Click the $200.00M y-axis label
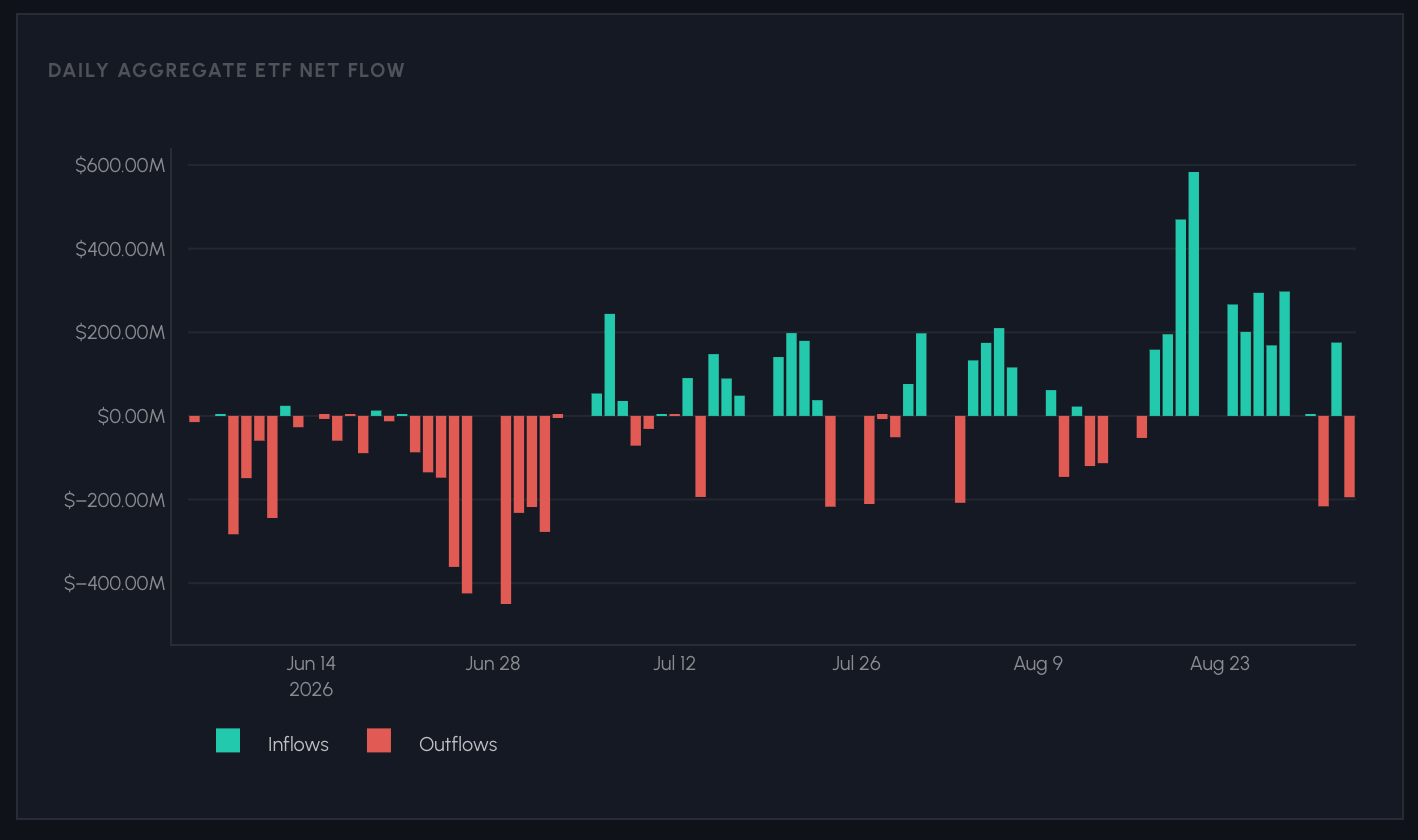The image size is (1418, 840). coord(119,332)
